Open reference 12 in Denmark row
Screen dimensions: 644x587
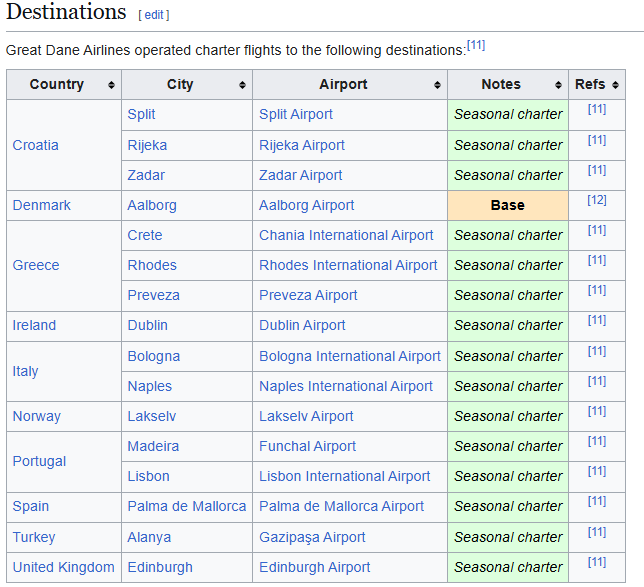pos(597,200)
